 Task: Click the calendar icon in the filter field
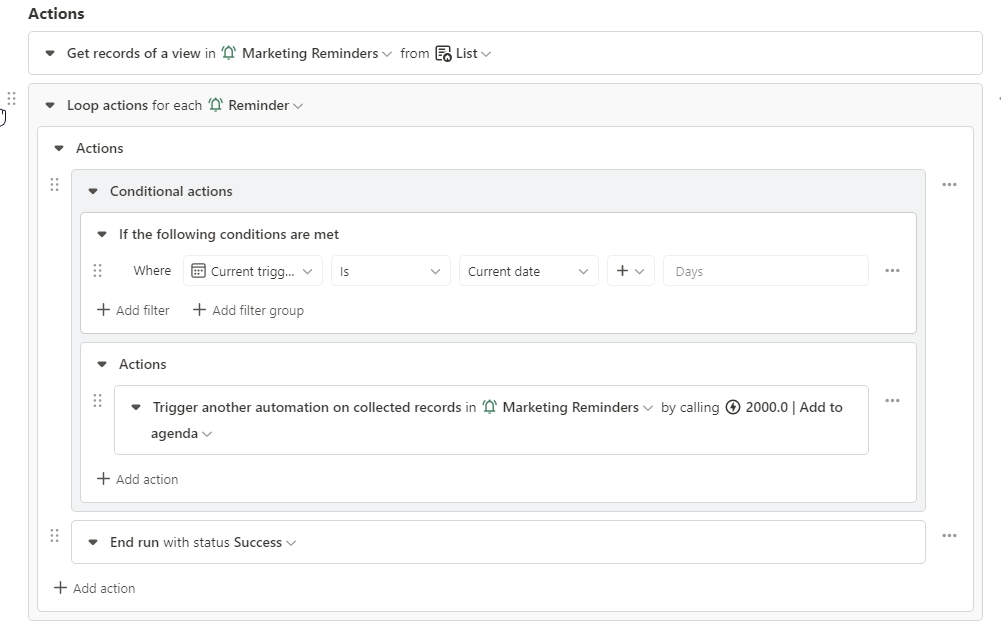click(199, 271)
